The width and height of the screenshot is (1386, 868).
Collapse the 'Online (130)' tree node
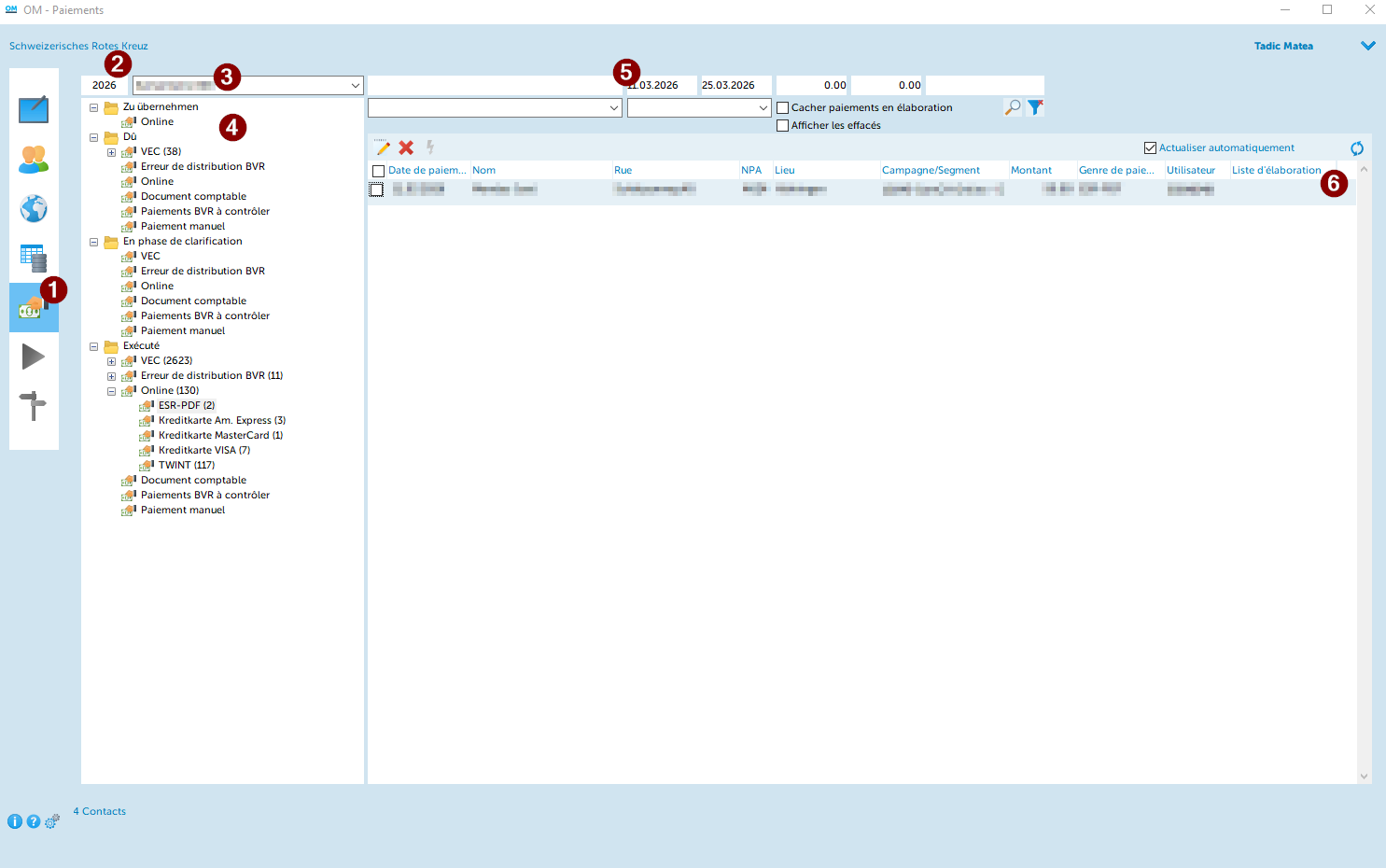coord(111,391)
